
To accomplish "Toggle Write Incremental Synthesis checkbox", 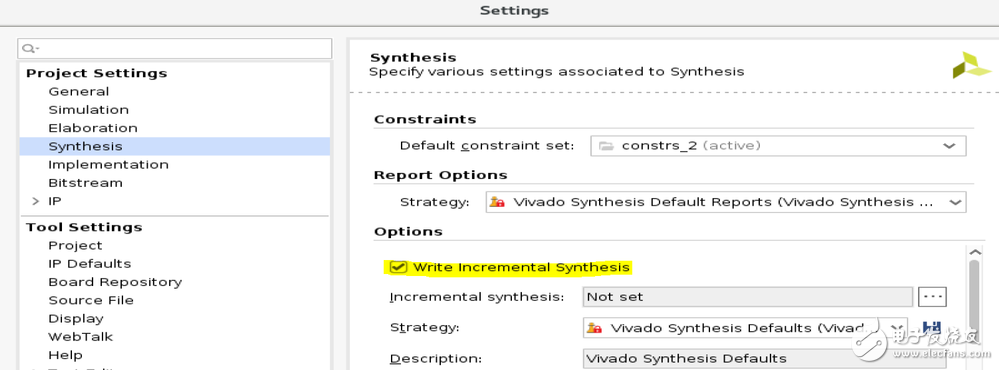I will tap(399, 267).
